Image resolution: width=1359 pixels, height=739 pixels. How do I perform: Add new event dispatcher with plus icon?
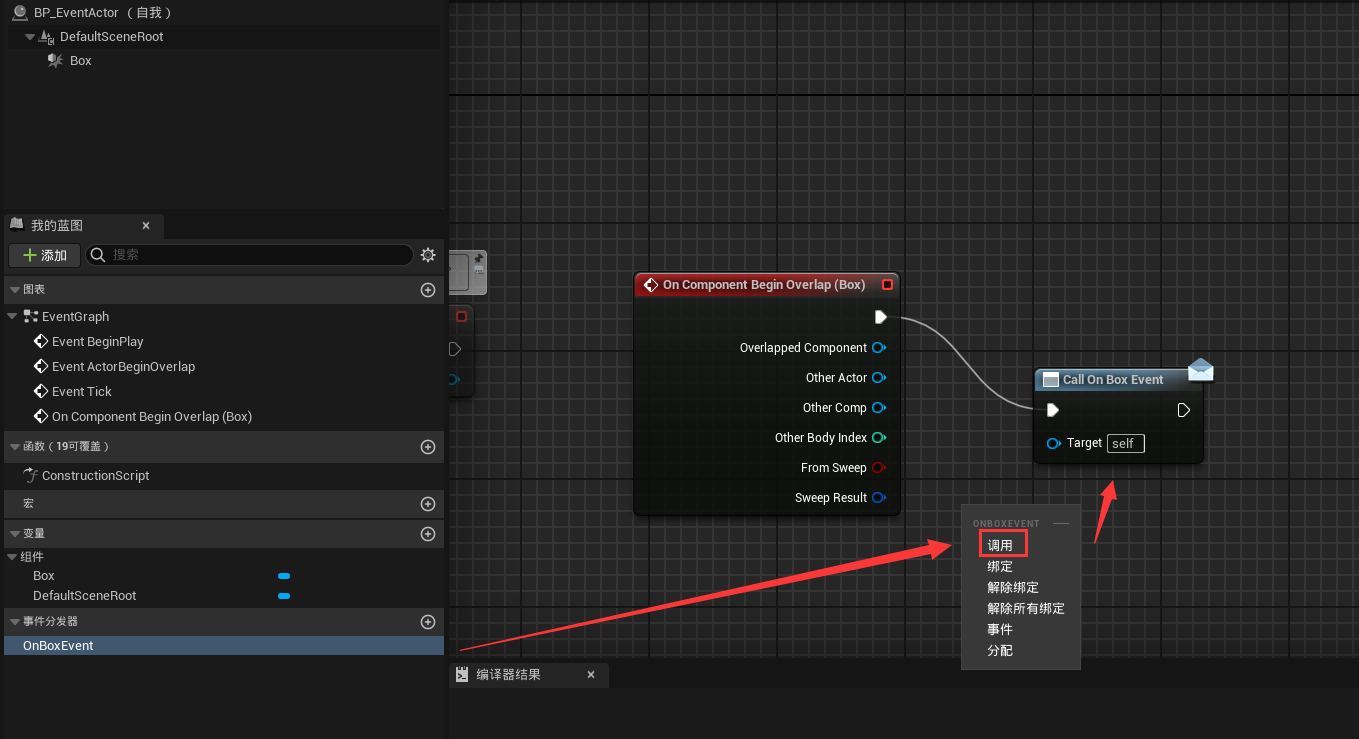(x=428, y=622)
